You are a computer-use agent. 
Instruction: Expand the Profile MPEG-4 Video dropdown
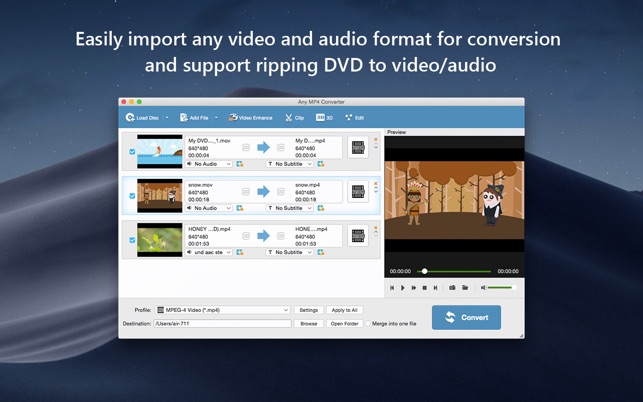pyautogui.click(x=222, y=310)
